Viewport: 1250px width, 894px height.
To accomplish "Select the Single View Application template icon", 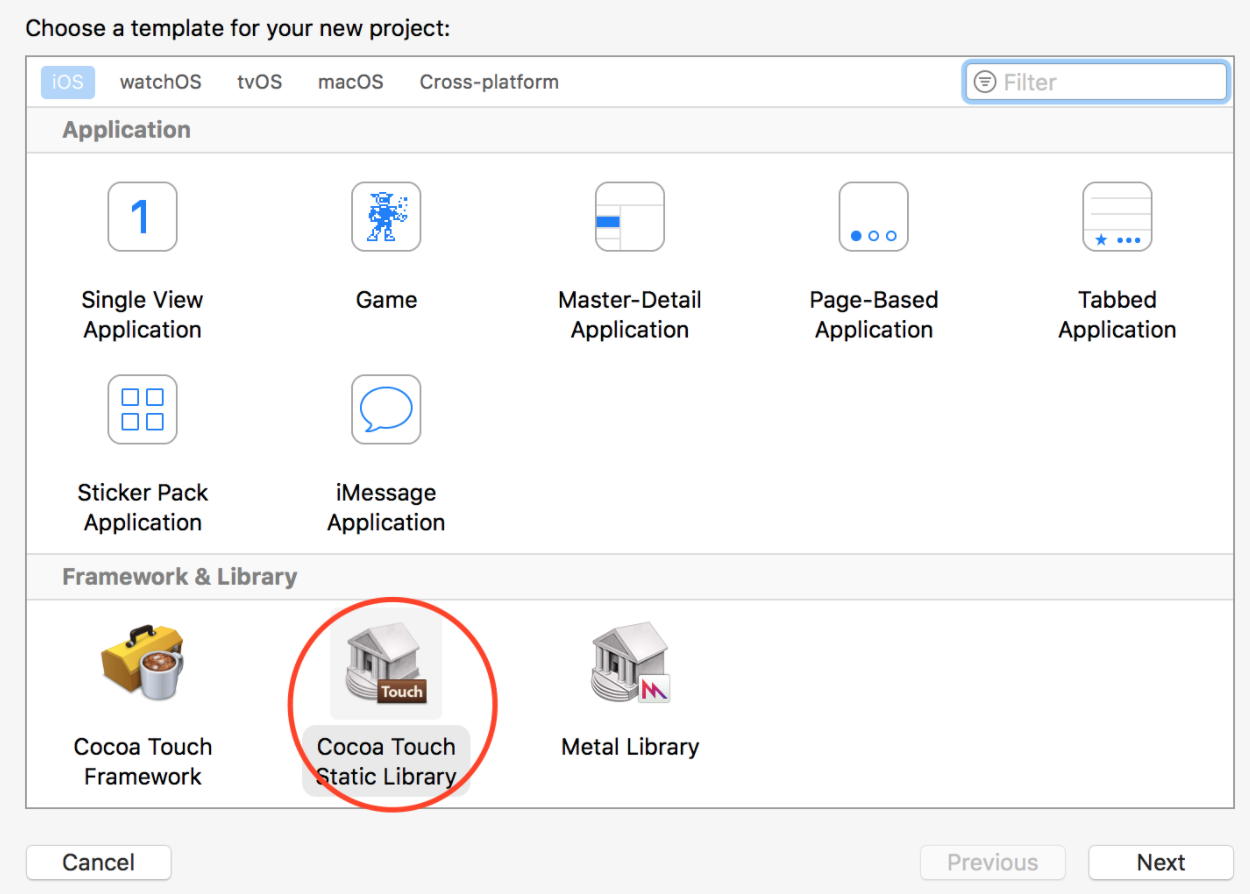I will click(142, 217).
